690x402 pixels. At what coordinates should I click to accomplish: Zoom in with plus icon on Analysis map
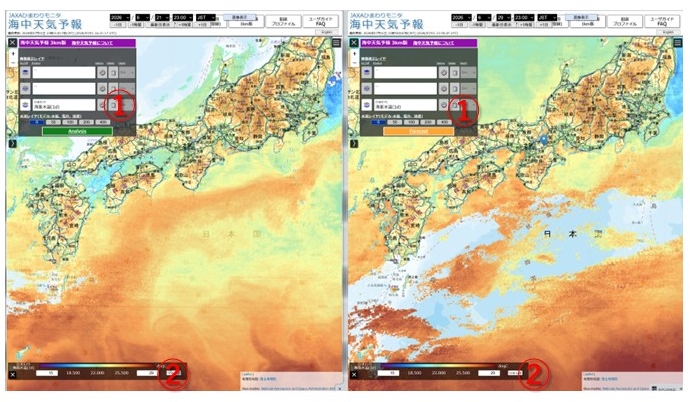13,54
